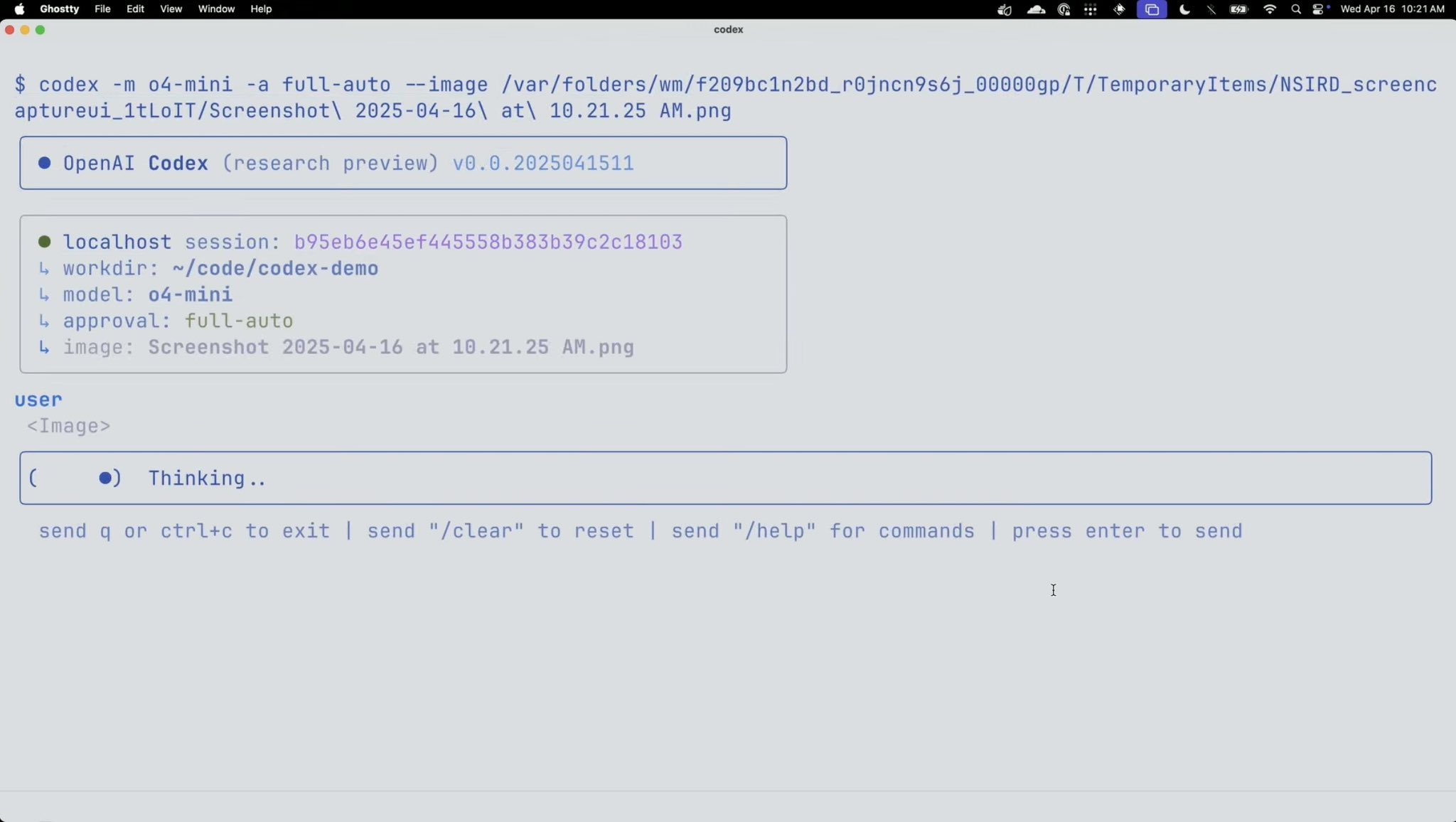Open Control Center toggles
Screen dimensions: 1456x822
1319,9
